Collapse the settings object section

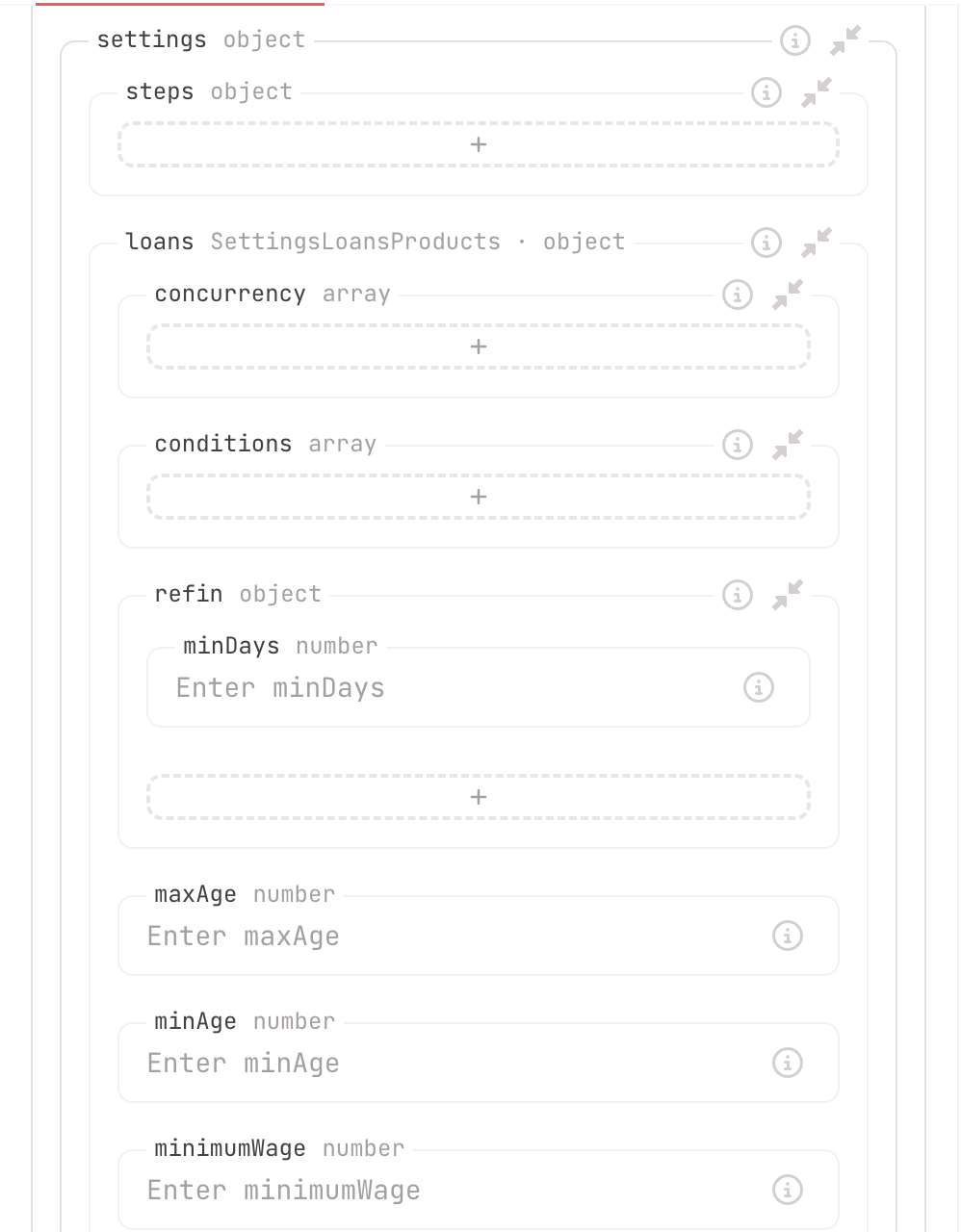pos(845,40)
